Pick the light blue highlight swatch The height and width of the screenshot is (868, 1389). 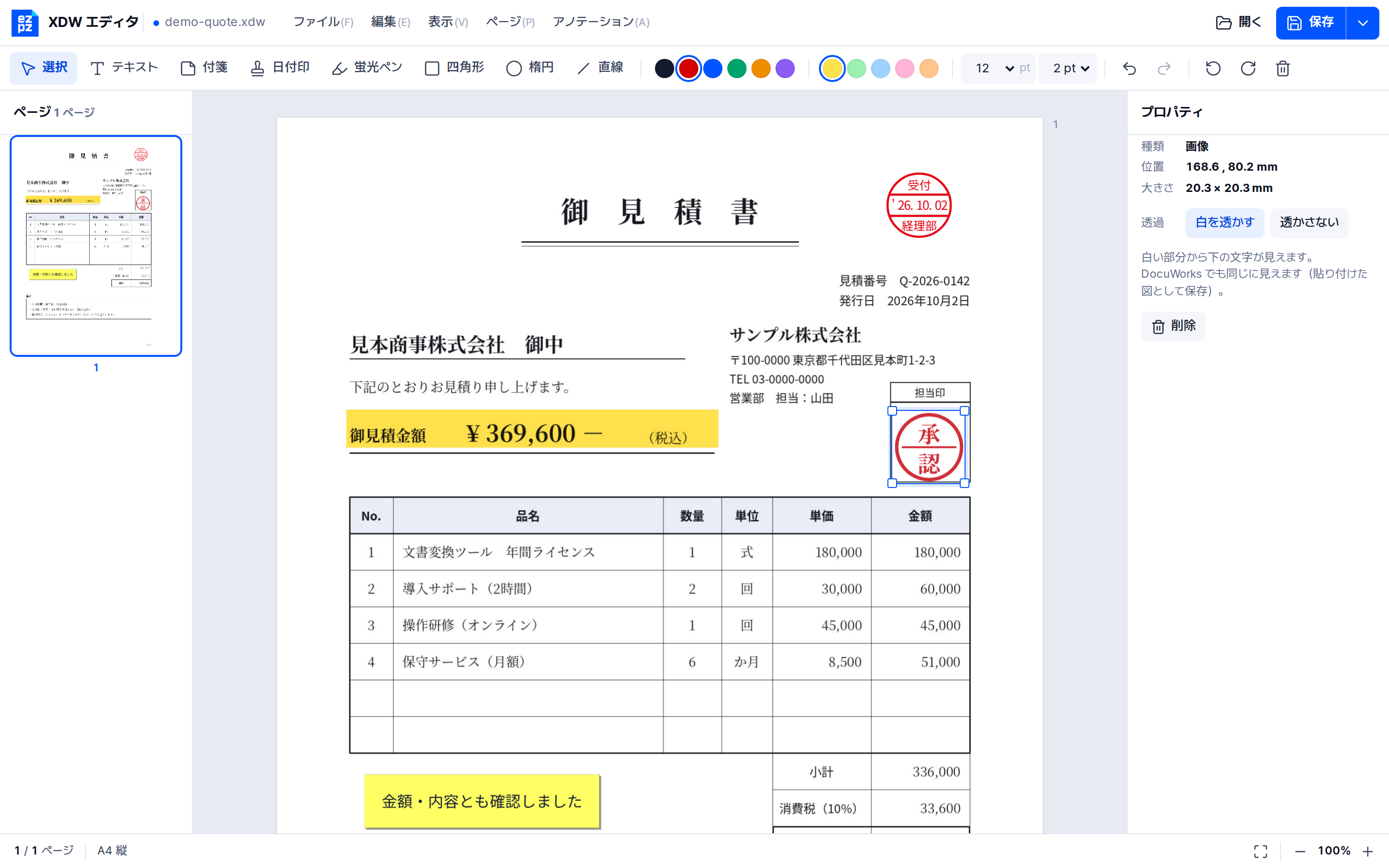[x=880, y=68]
